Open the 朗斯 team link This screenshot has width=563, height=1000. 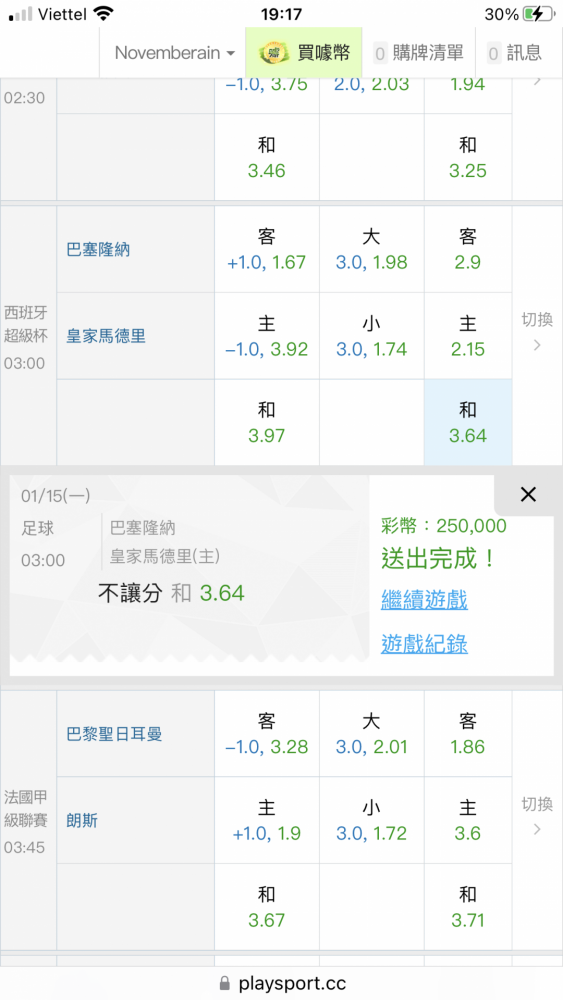(82, 820)
